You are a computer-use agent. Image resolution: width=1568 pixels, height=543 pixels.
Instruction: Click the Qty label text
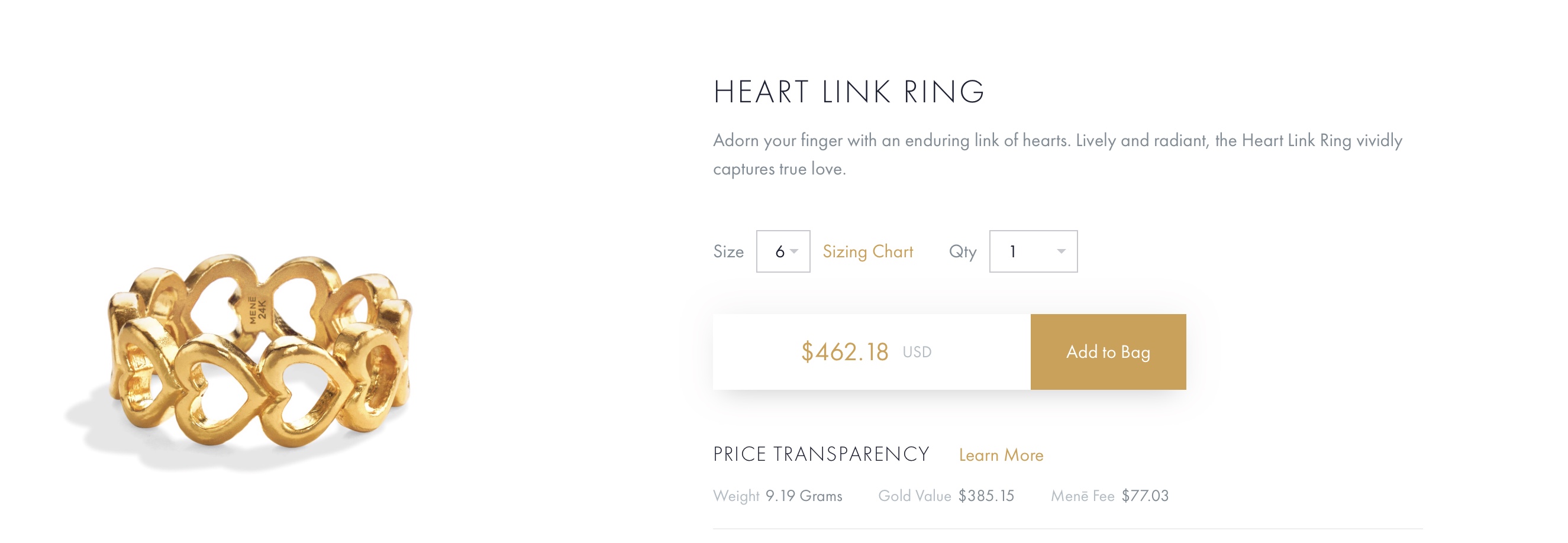[x=962, y=251]
